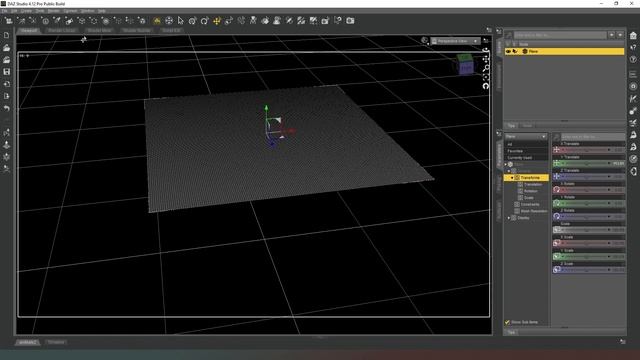Select the arrow pointer Node Selection tool
The height and width of the screenshot is (360, 640).
click(x=181, y=20)
